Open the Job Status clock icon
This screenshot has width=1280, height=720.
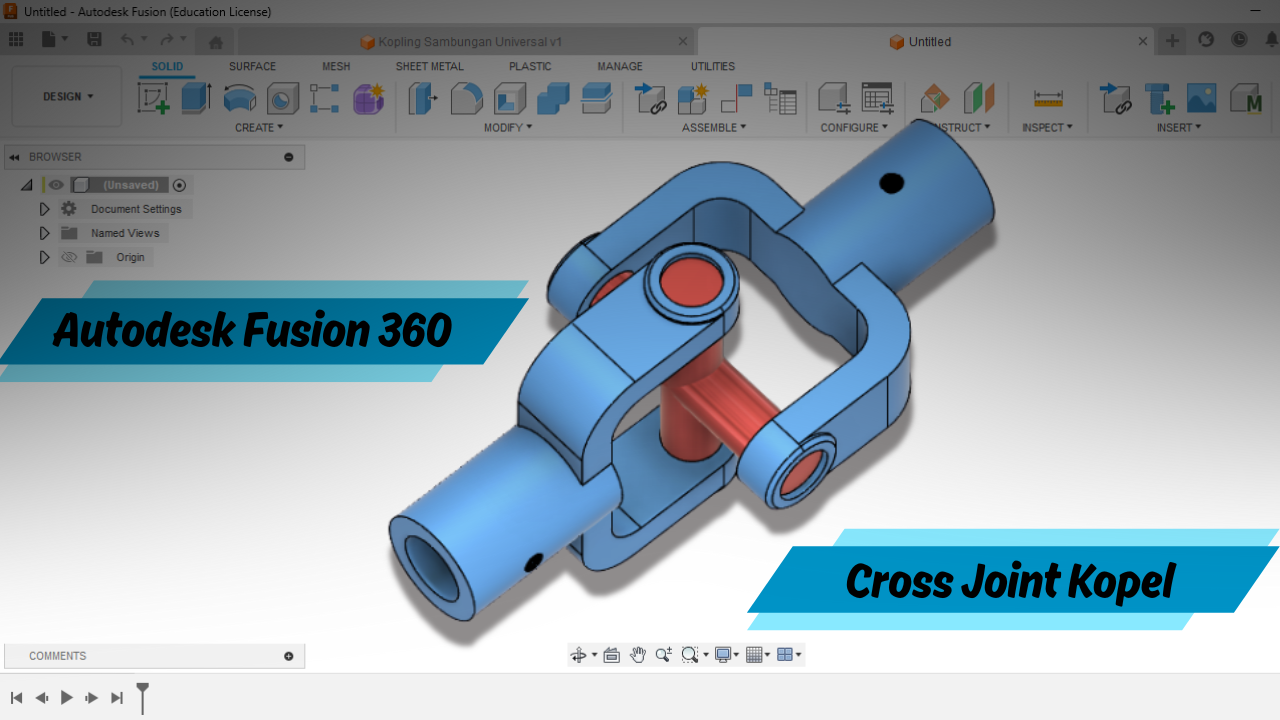pyautogui.click(x=1239, y=40)
